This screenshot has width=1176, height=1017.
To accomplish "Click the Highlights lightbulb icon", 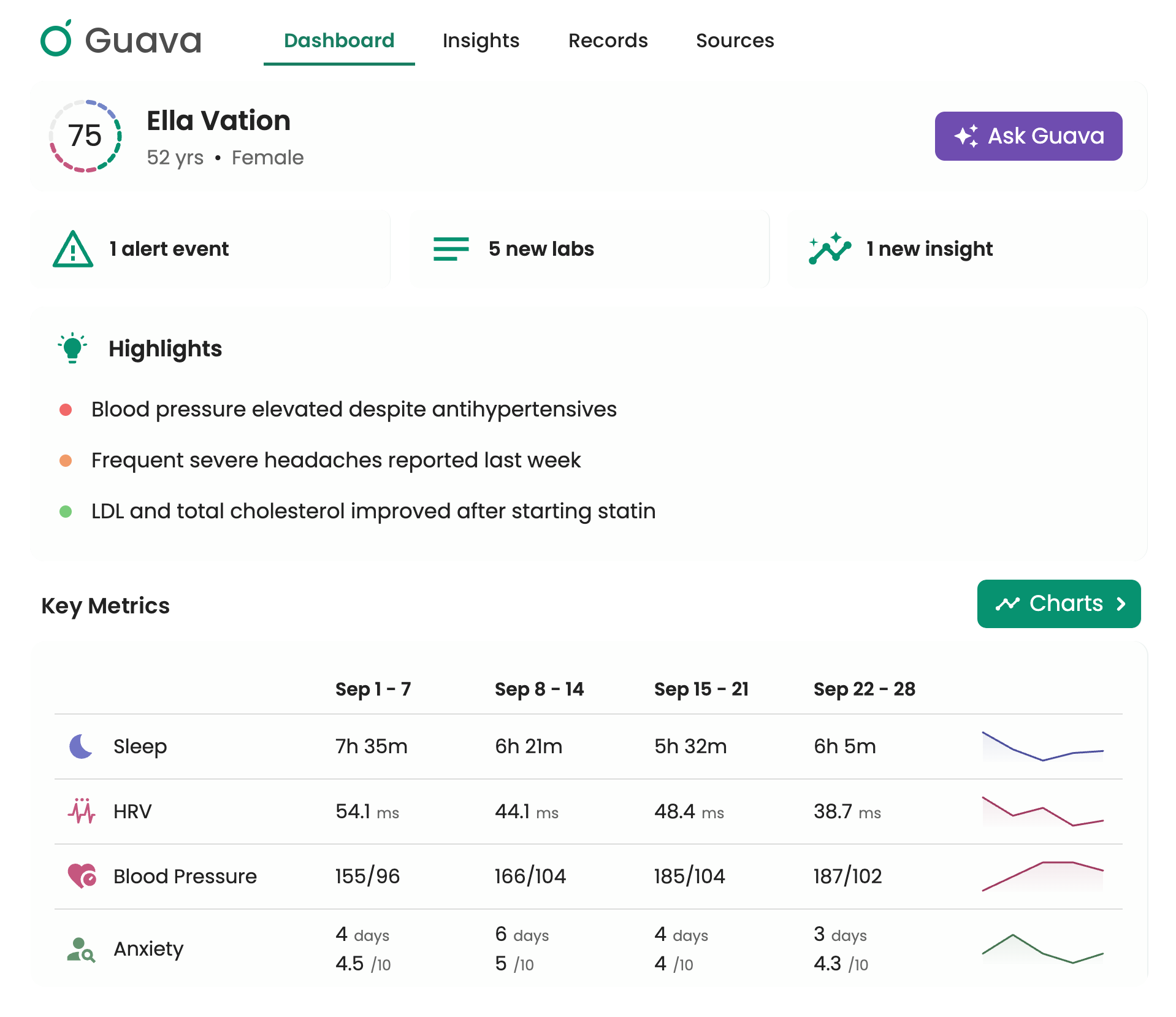I will pos(72,348).
